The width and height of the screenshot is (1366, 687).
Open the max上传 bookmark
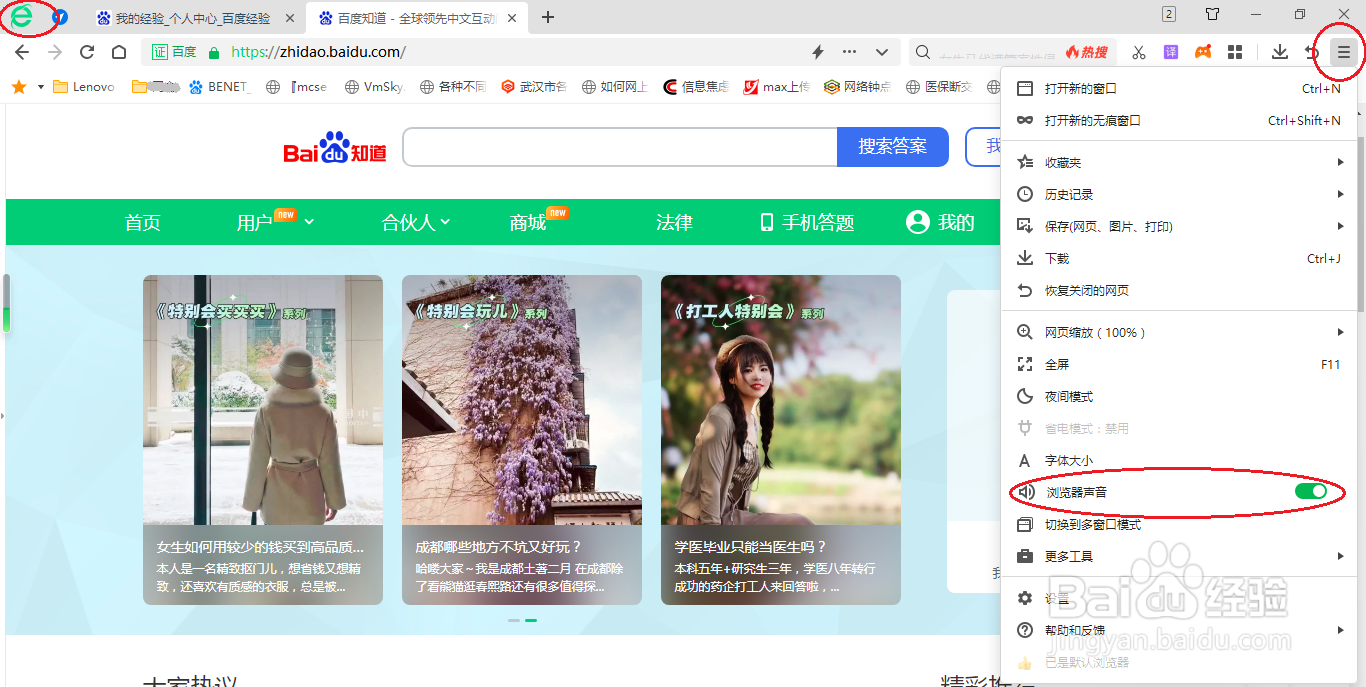tap(776, 87)
